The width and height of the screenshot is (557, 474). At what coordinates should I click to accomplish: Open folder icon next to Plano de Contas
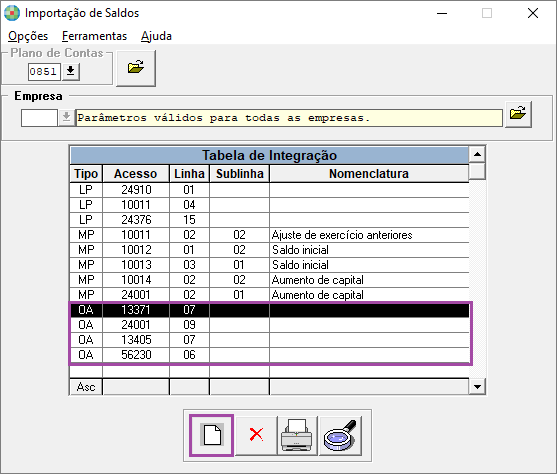pos(136,68)
